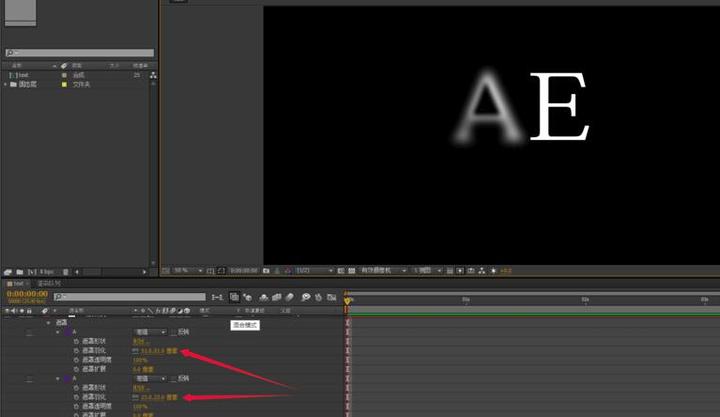
Task: Open viewer magnification 50% dropdown
Action: click(x=188, y=271)
